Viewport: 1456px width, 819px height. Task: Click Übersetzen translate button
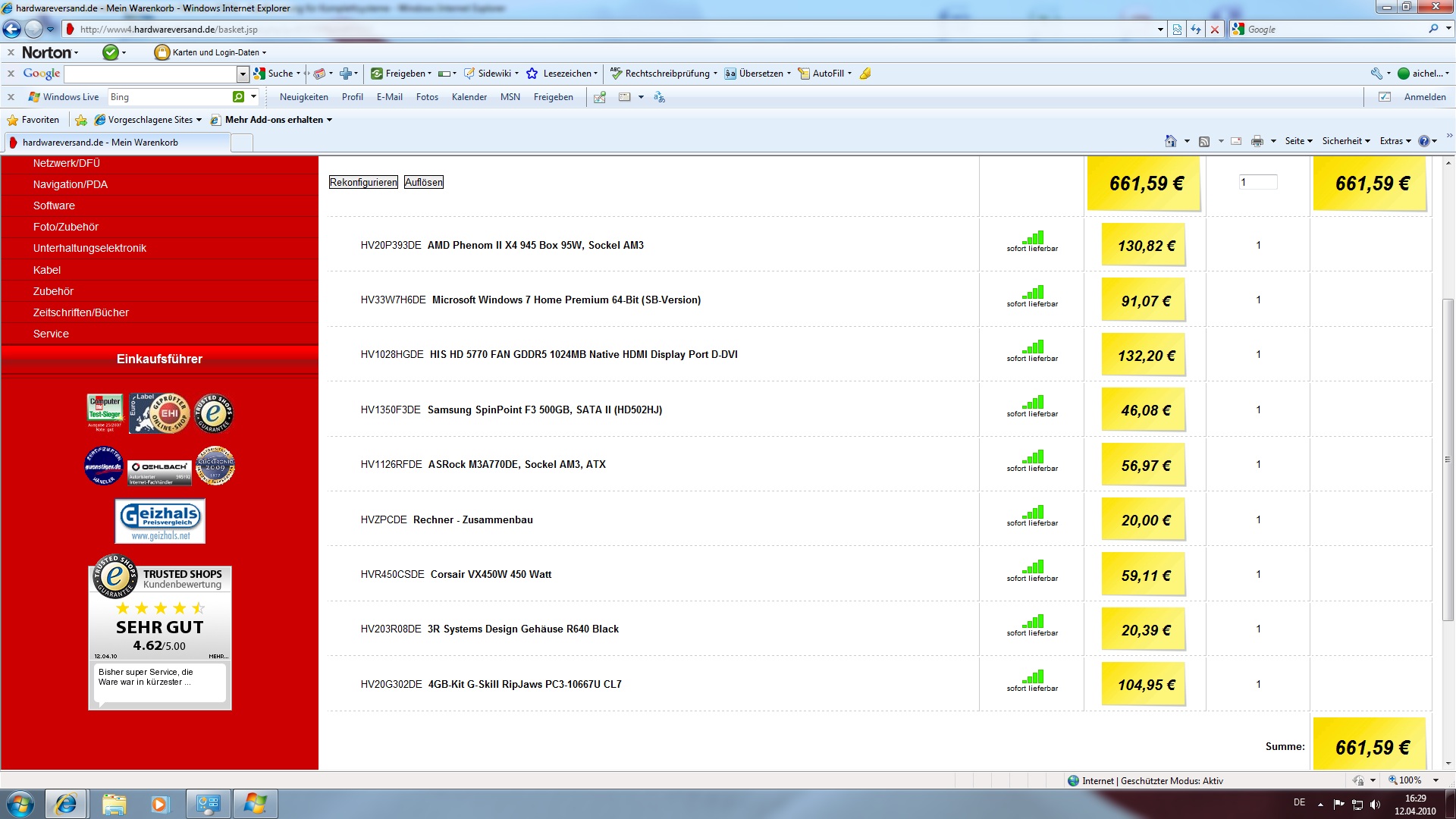(x=758, y=74)
